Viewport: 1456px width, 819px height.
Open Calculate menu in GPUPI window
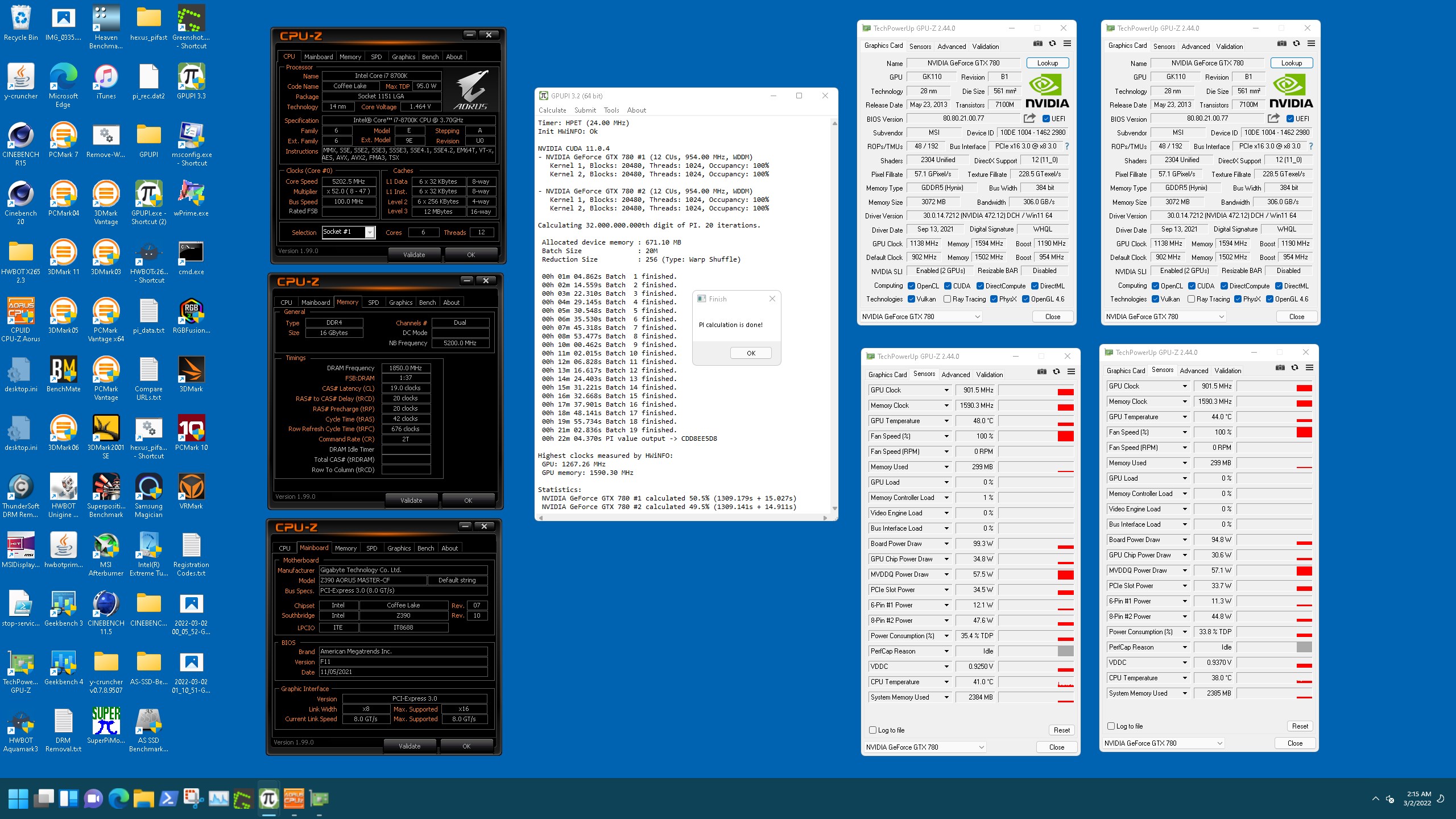(x=552, y=110)
